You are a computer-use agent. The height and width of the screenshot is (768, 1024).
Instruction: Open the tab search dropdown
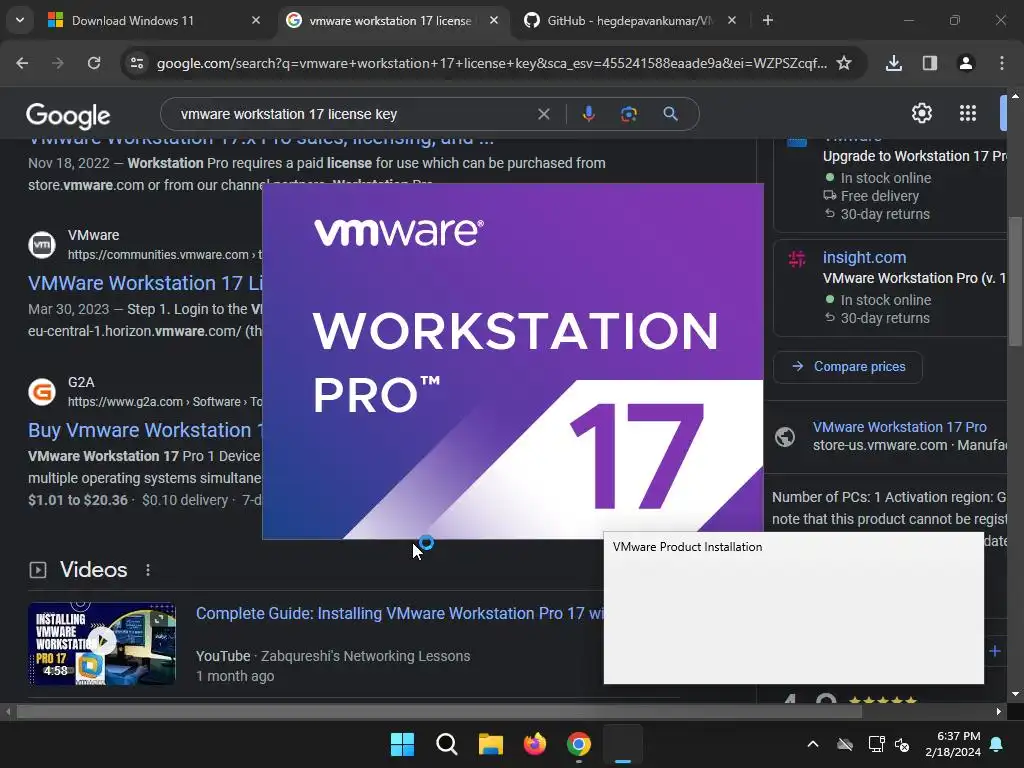[20, 20]
